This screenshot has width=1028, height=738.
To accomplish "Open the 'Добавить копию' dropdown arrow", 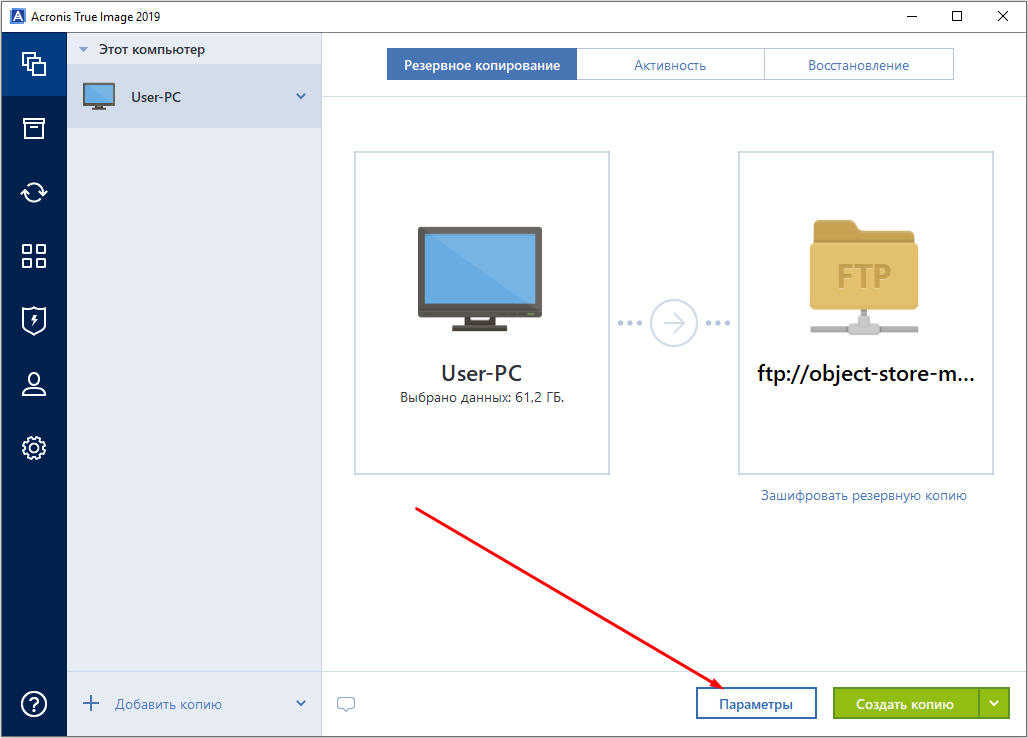I will (x=301, y=704).
